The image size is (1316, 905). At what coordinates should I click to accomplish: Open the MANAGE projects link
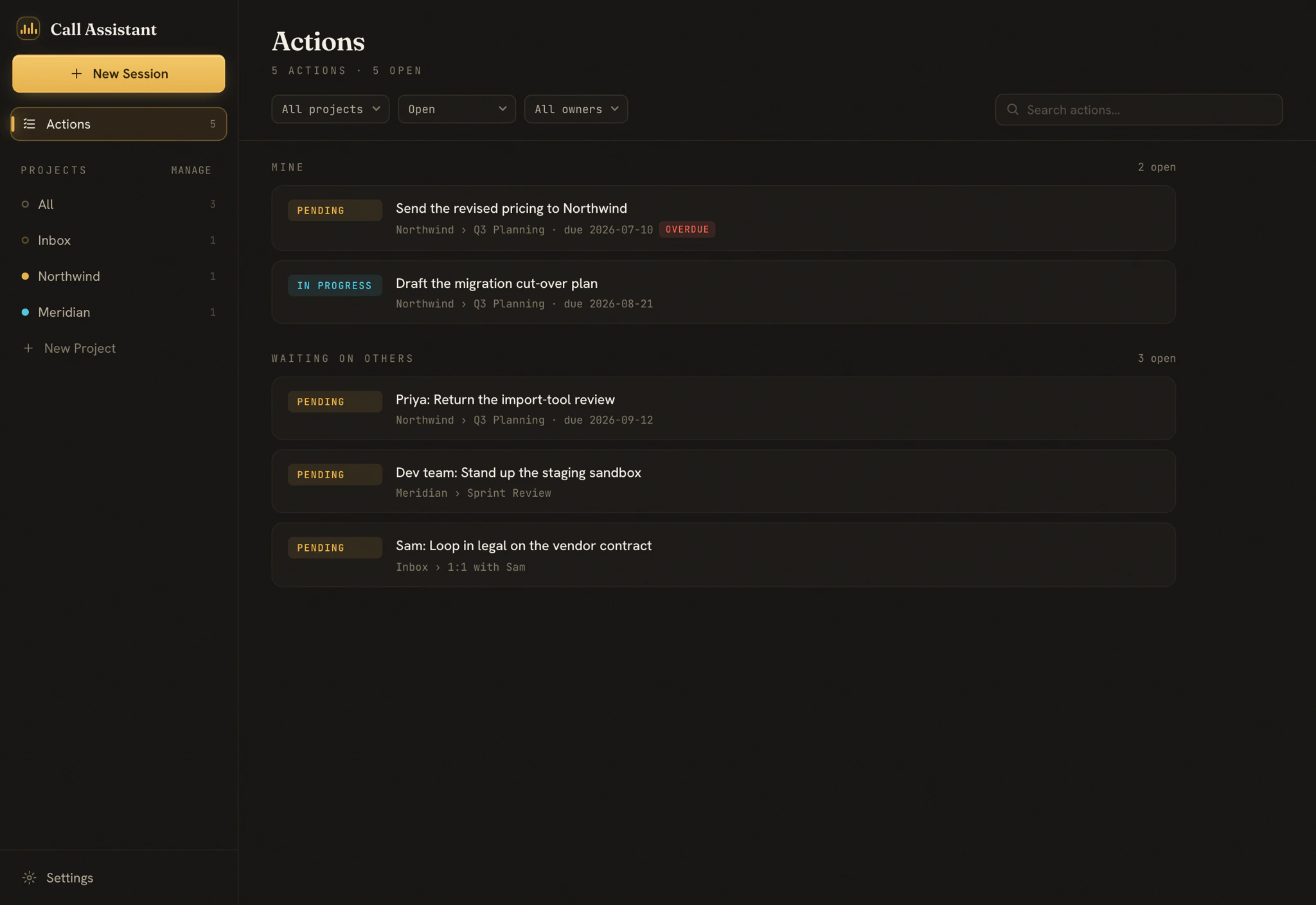[191, 170]
